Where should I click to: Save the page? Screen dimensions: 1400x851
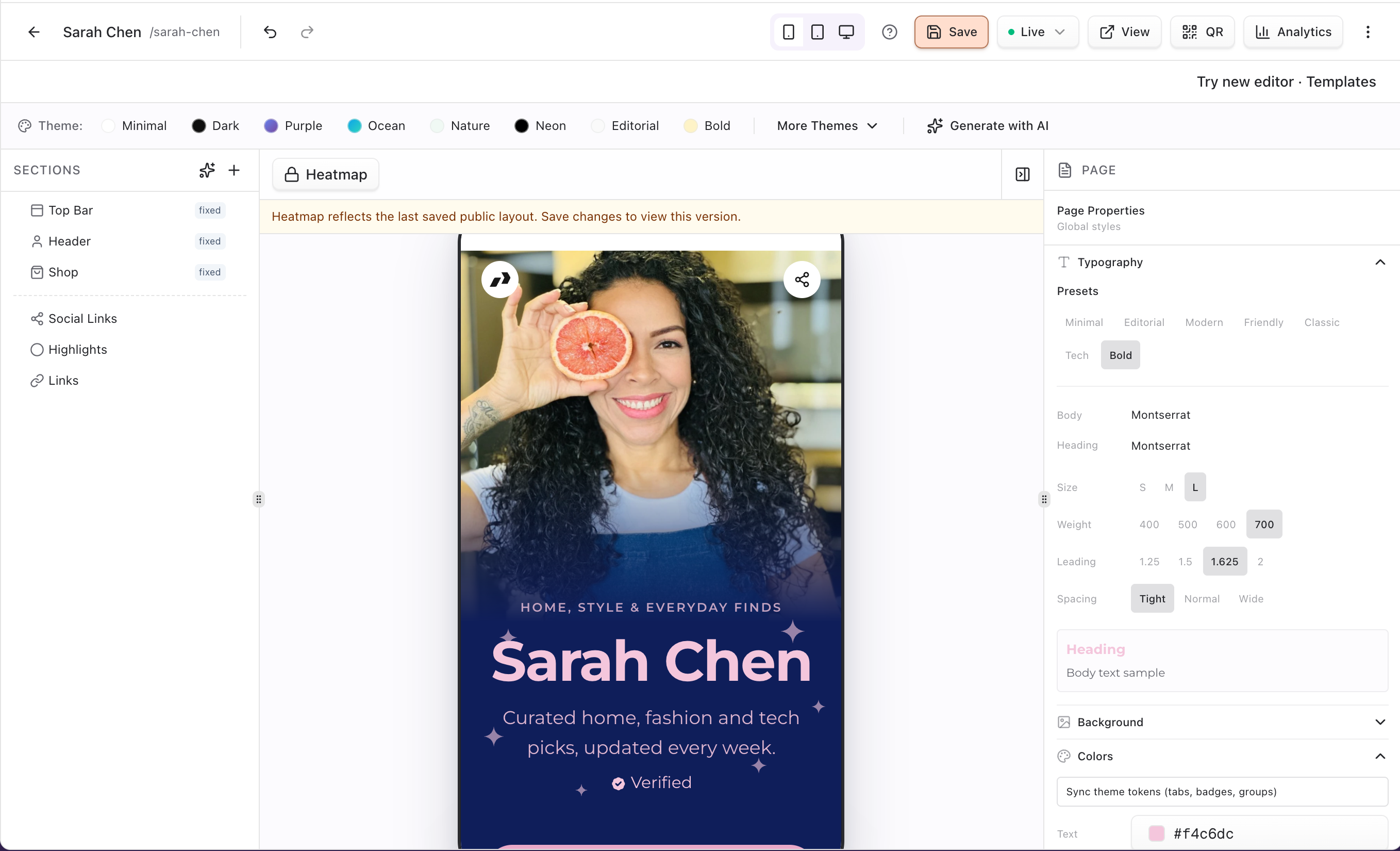pyautogui.click(x=951, y=32)
